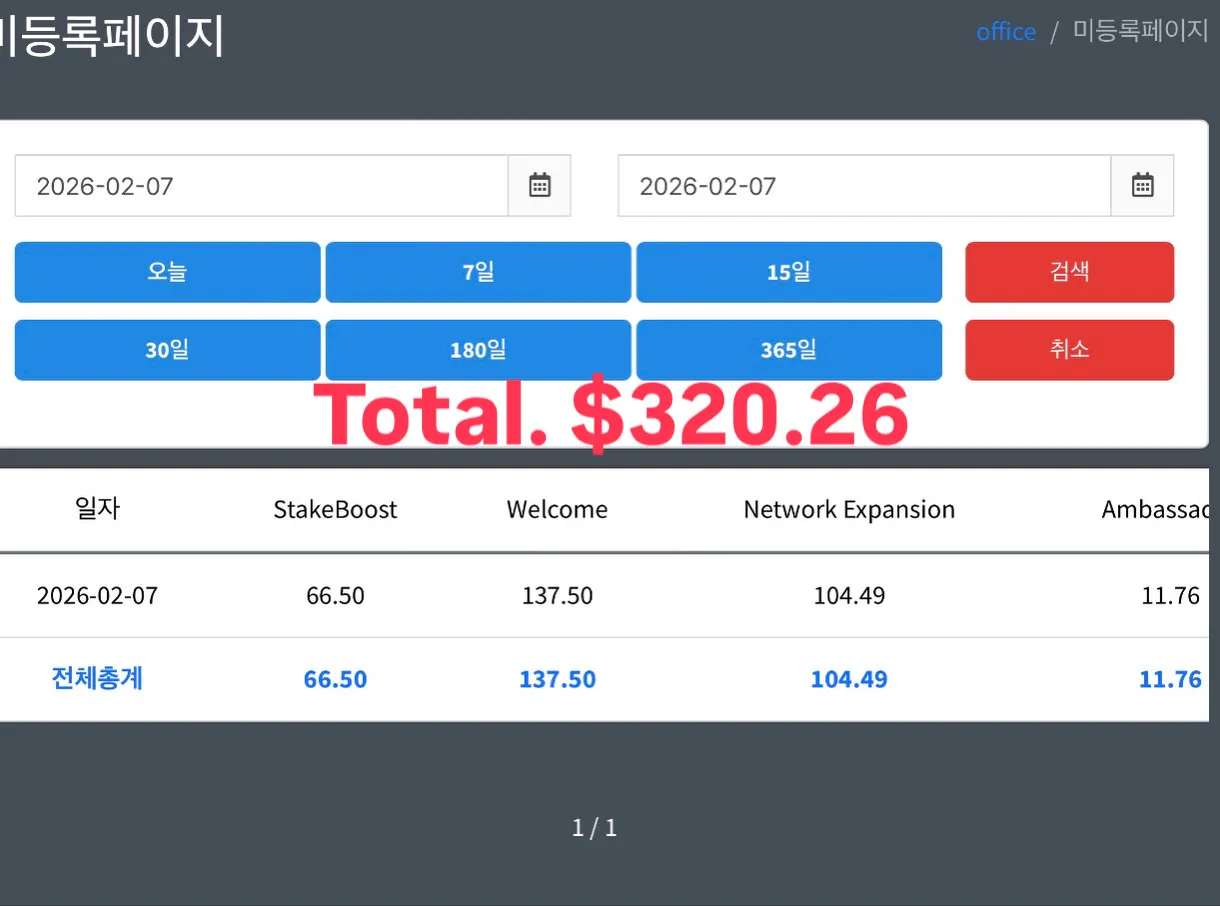Click the end date input field
Image resolution: width=1220 pixels, height=906 pixels.
(x=865, y=186)
